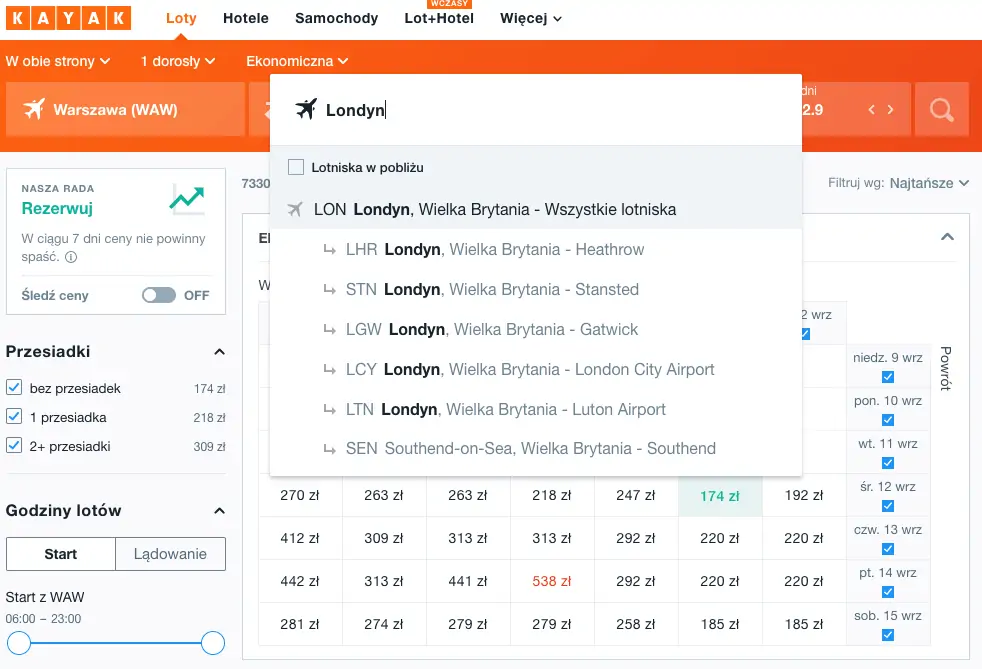Switch to the Lądowanie button
The height and width of the screenshot is (669, 982).
170,553
